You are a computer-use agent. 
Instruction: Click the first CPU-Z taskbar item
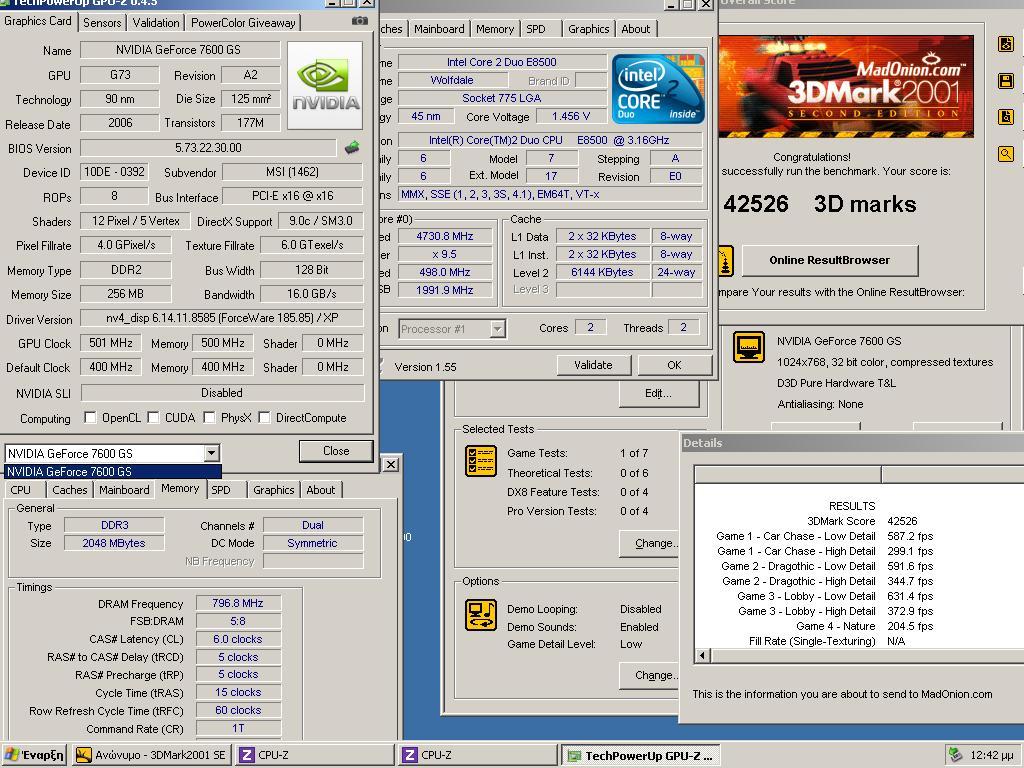[315, 755]
